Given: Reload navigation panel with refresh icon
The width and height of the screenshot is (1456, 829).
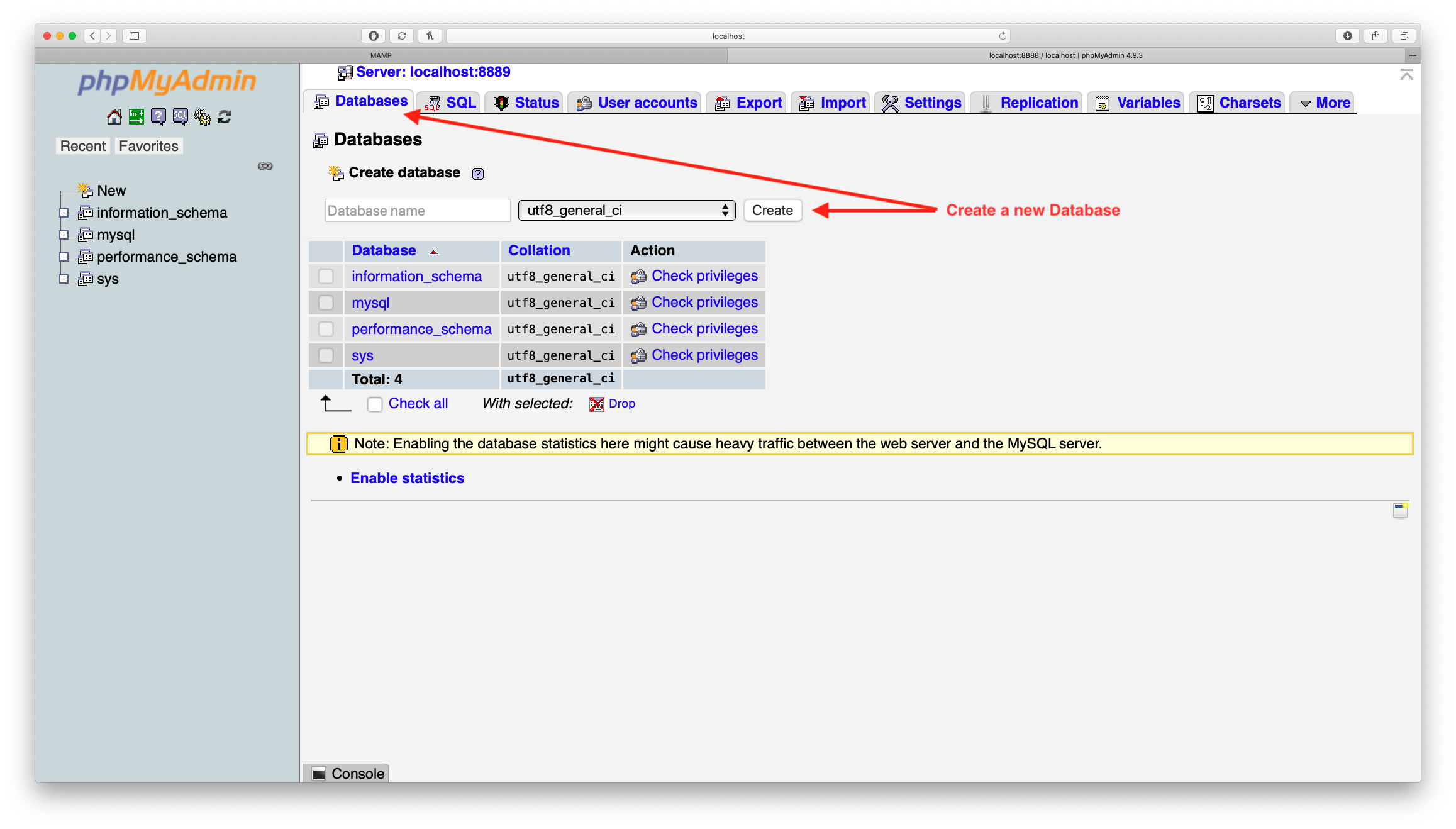Looking at the screenshot, I should tap(225, 117).
